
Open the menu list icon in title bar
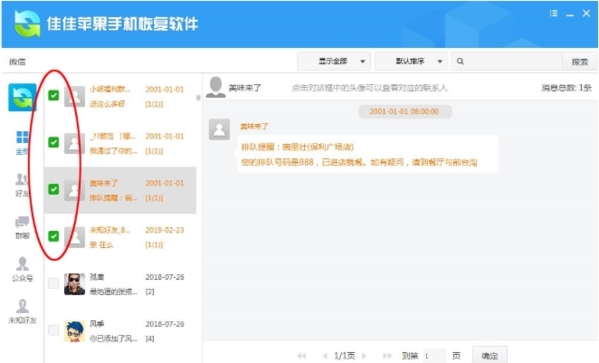pos(553,14)
